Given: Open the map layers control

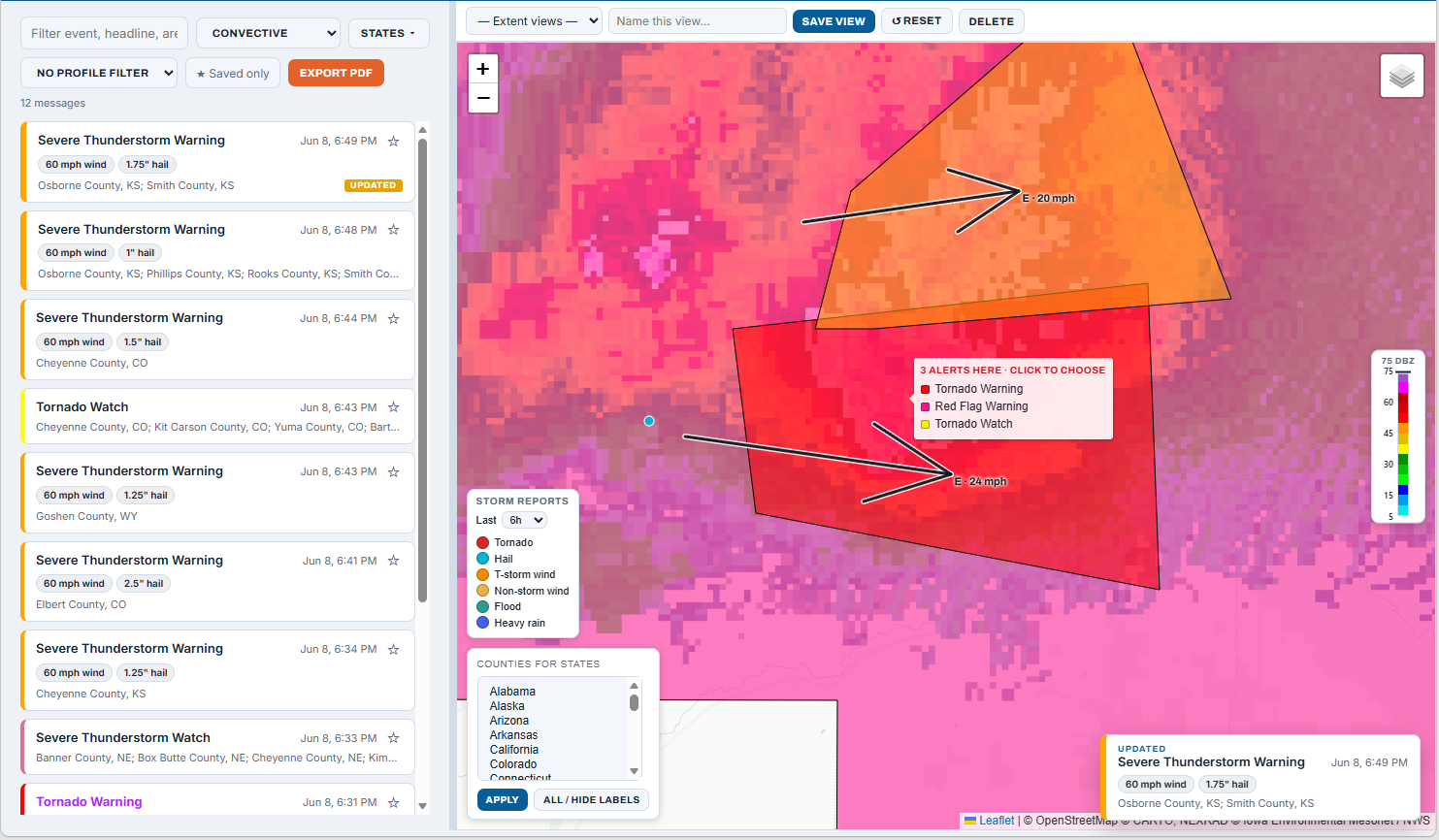Looking at the screenshot, I should click(1401, 76).
